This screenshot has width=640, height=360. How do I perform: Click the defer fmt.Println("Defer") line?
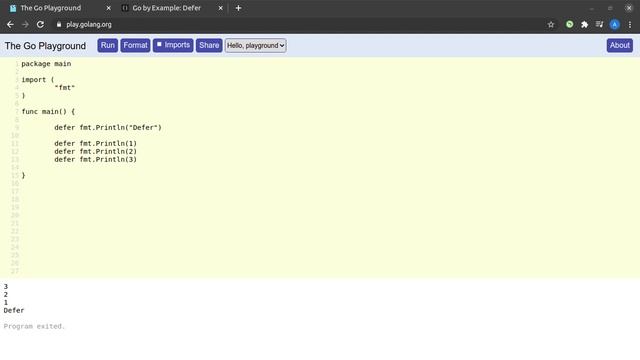click(x=108, y=127)
